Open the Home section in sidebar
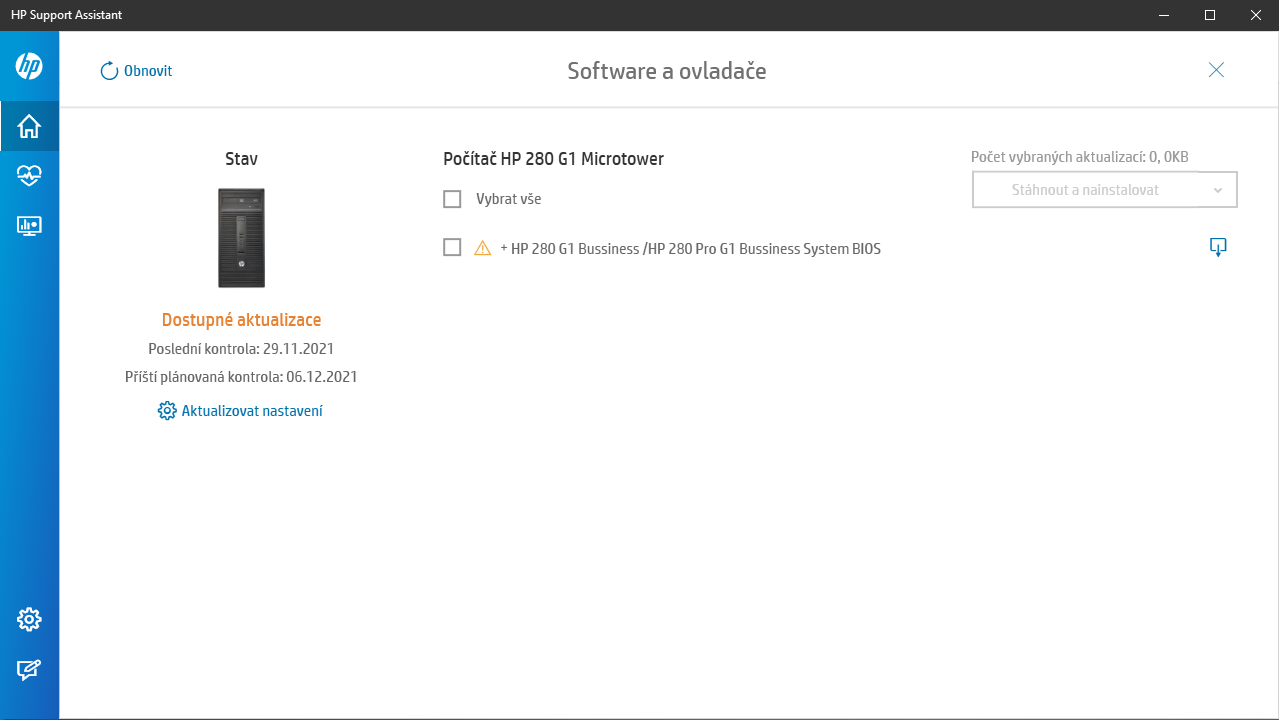The width and height of the screenshot is (1279, 720). pos(29,127)
